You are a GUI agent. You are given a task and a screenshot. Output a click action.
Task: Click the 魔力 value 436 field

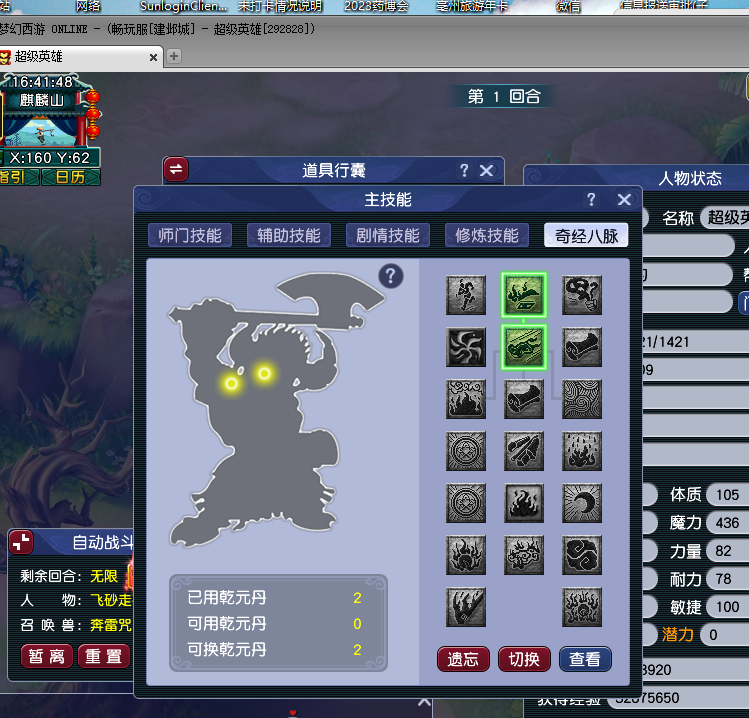click(x=728, y=523)
